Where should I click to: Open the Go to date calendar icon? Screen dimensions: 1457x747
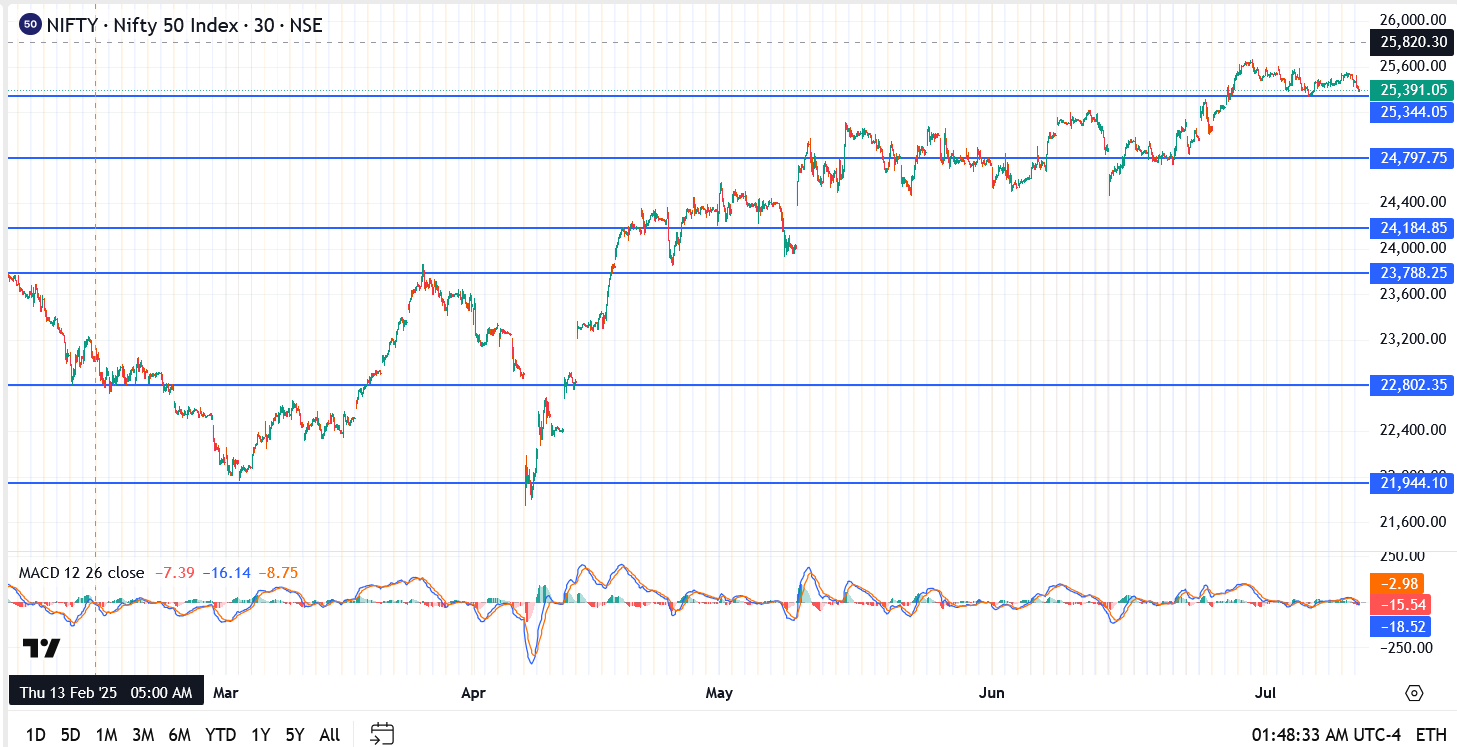point(382,734)
